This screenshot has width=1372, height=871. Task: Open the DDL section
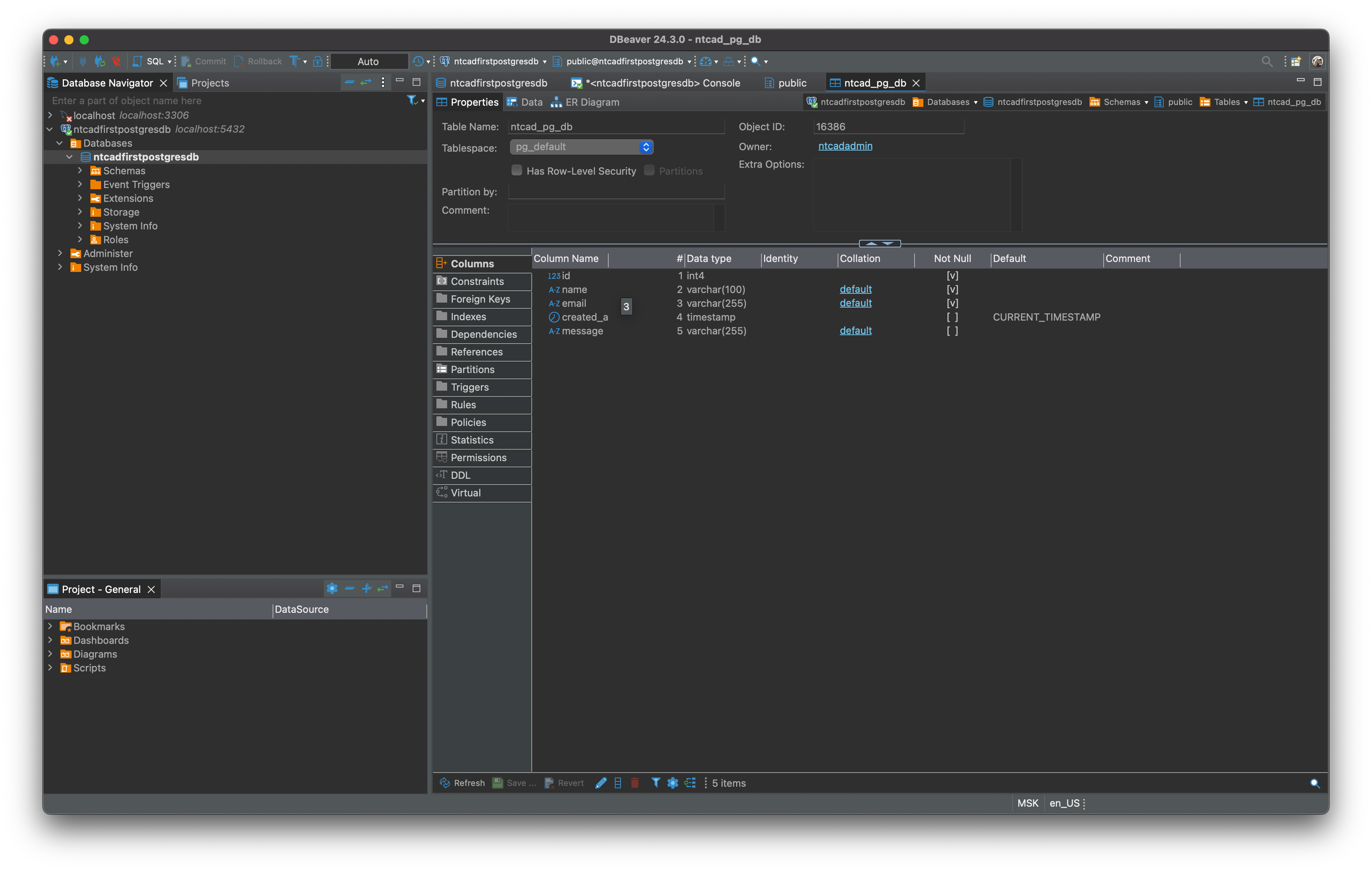coord(482,475)
